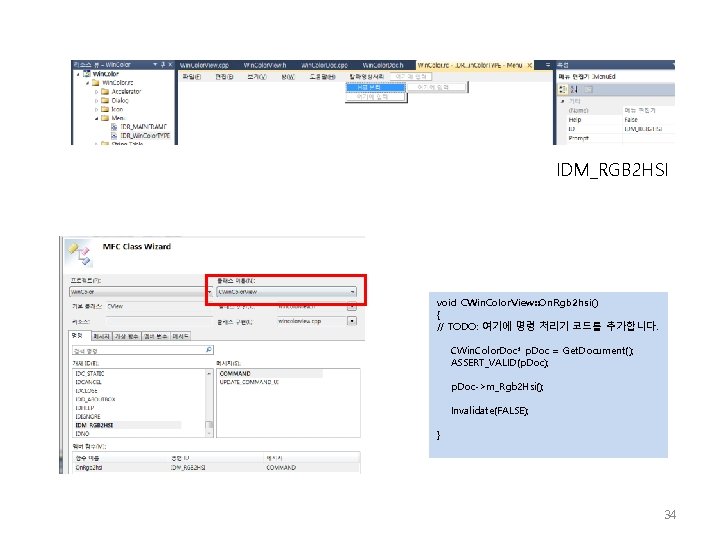
Task: Close the WinColor.rc IDR_WinColorTYPE Menu tab
Action: point(529,65)
